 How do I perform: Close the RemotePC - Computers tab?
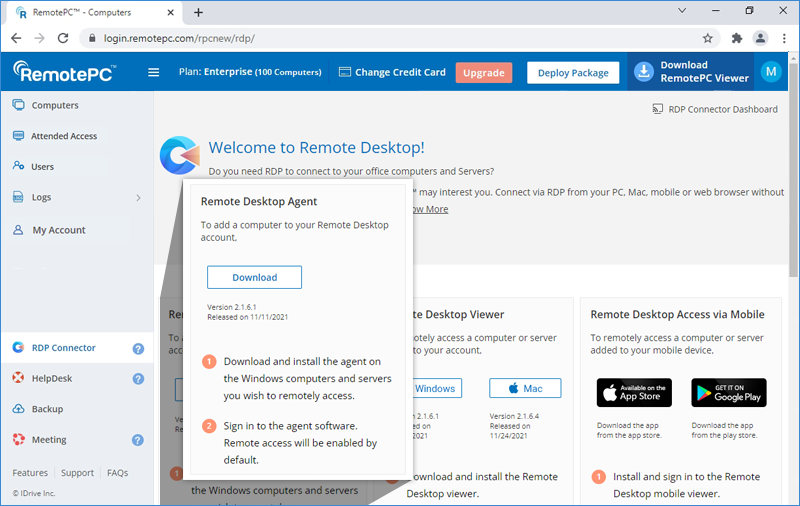click(171, 12)
